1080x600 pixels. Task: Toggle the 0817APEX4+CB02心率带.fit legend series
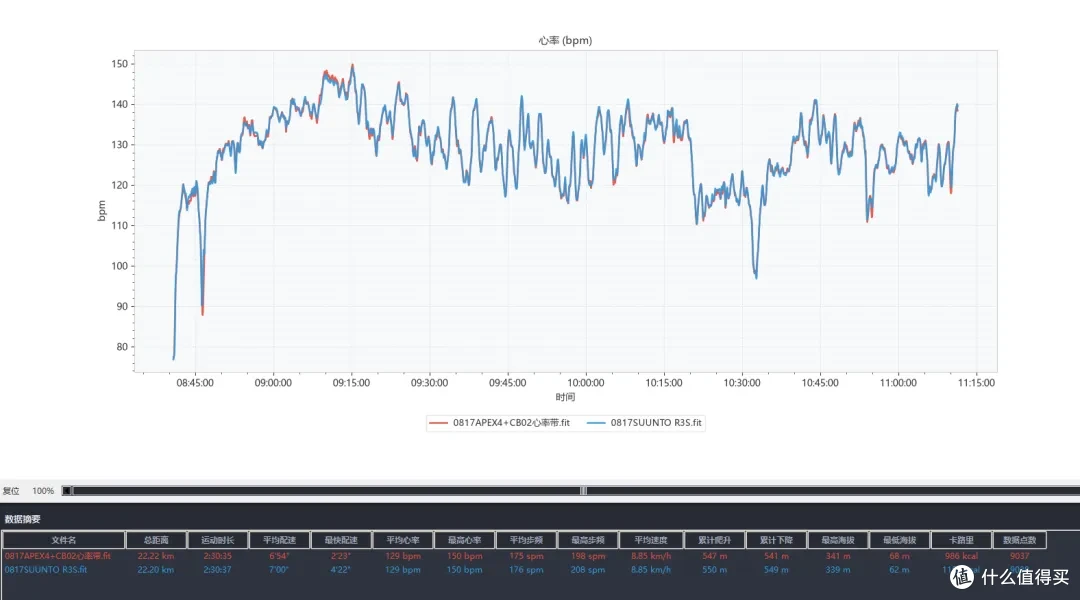pyautogui.click(x=499, y=423)
